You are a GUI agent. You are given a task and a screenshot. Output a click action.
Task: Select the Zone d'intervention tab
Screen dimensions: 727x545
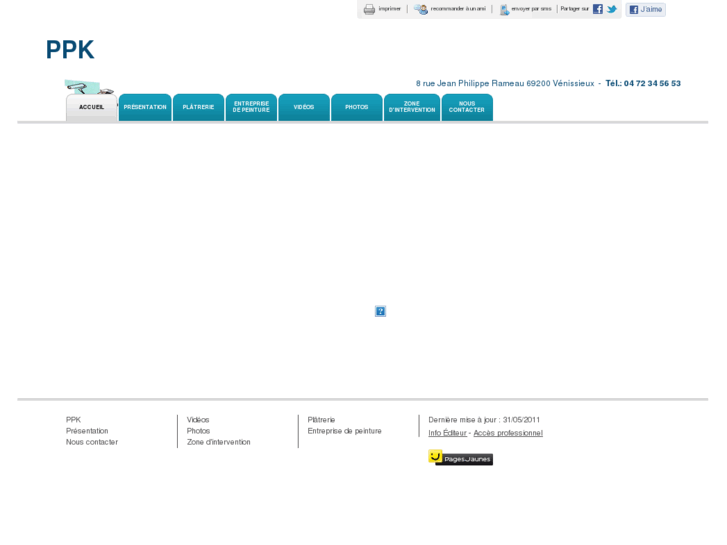point(412,108)
